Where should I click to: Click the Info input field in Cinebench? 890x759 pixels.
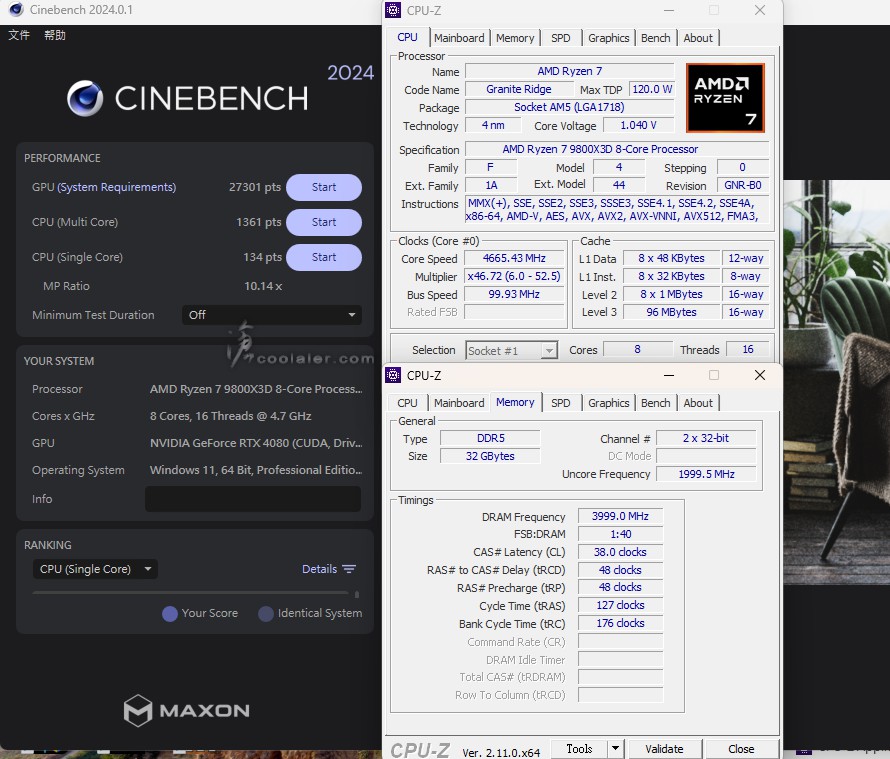pos(253,499)
